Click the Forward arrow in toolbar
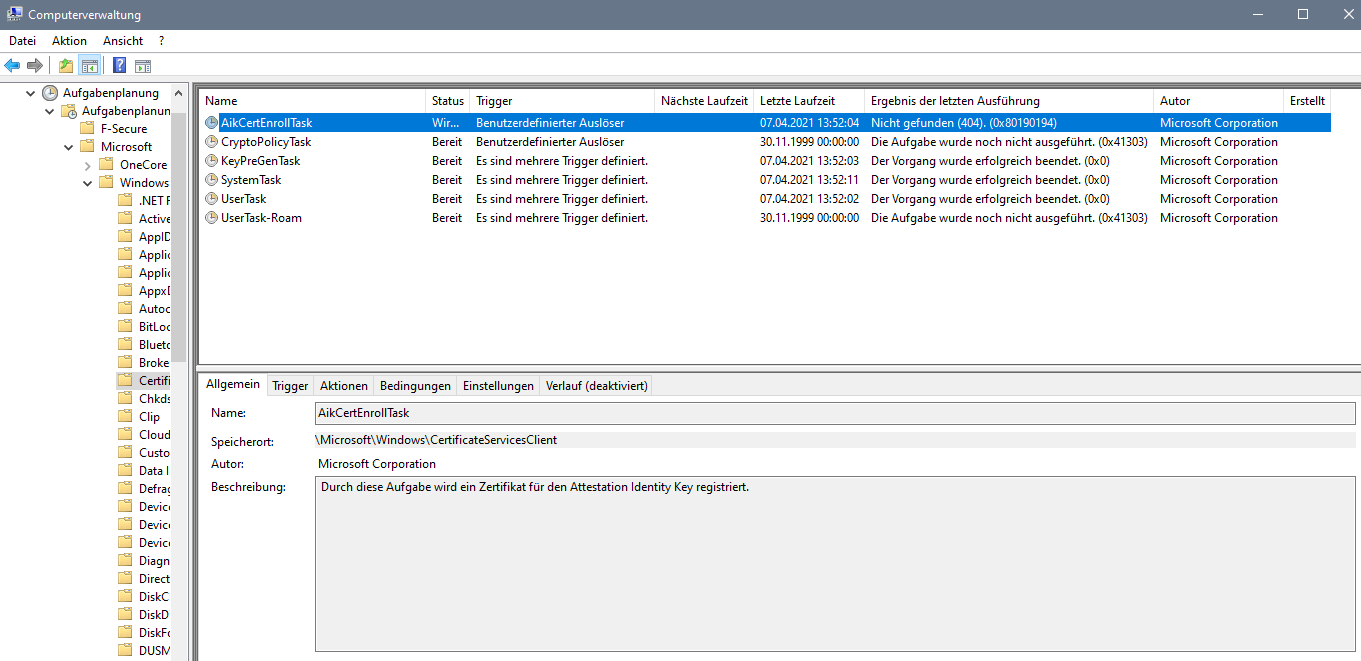This screenshot has width=1361, height=661. coord(35,65)
